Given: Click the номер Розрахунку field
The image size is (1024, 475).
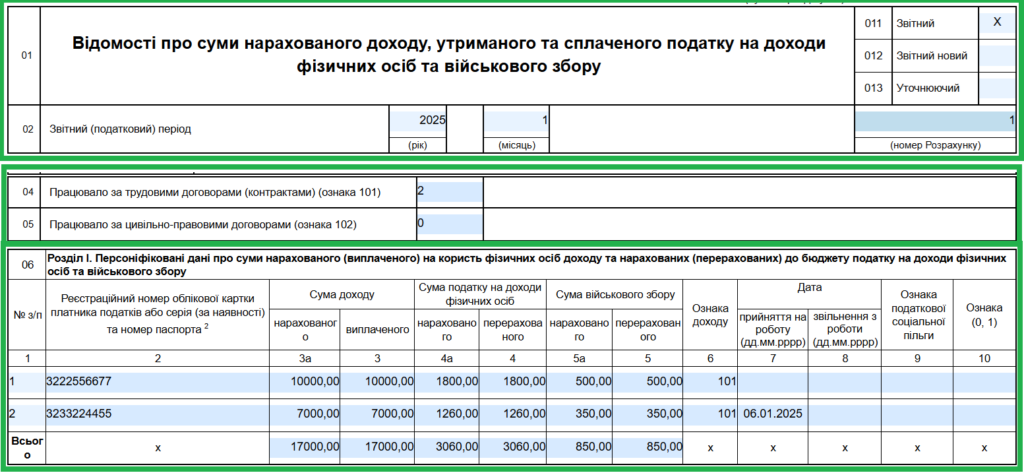Looking at the screenshot, I should (934, 121).
